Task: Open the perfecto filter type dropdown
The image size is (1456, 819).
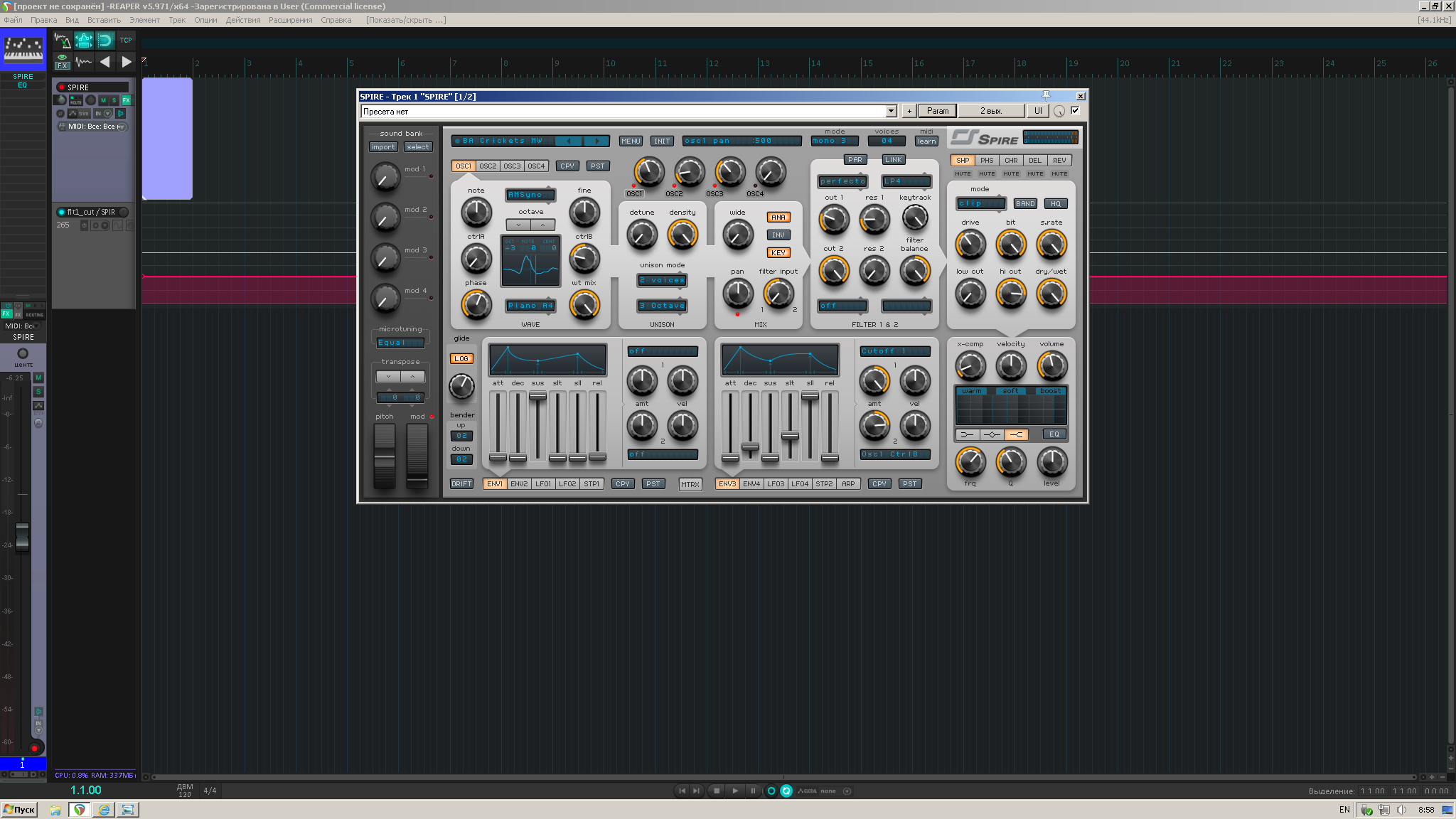Action: pyautogui.click(x=842, y=181)
